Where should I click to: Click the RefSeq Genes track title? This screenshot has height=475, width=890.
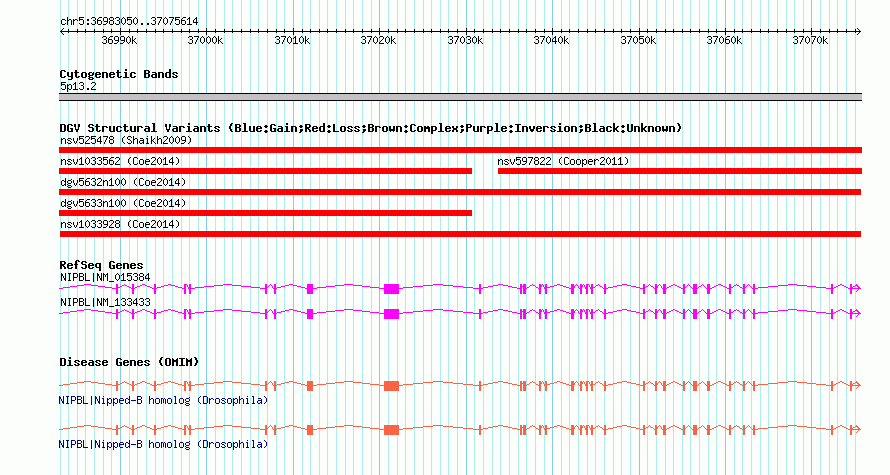tap(101, 265)
